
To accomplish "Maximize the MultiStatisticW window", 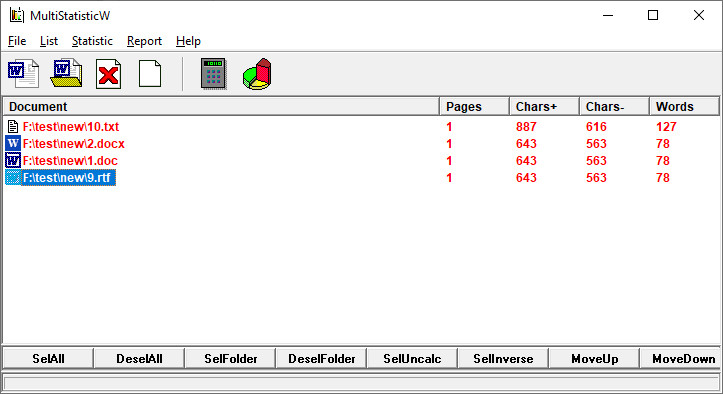I will click(x=653, y=15).
